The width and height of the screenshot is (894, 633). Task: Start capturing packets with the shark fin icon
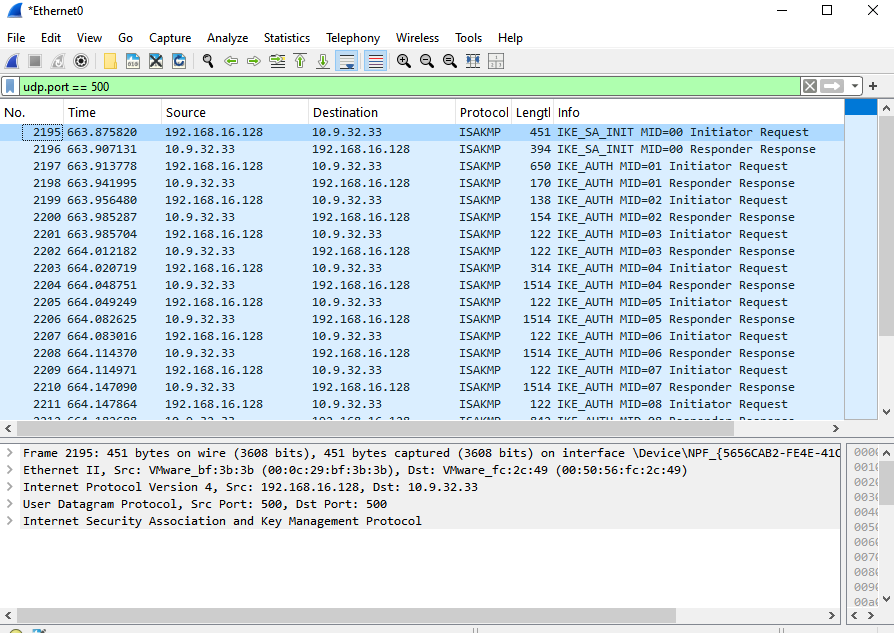(12, 61)
